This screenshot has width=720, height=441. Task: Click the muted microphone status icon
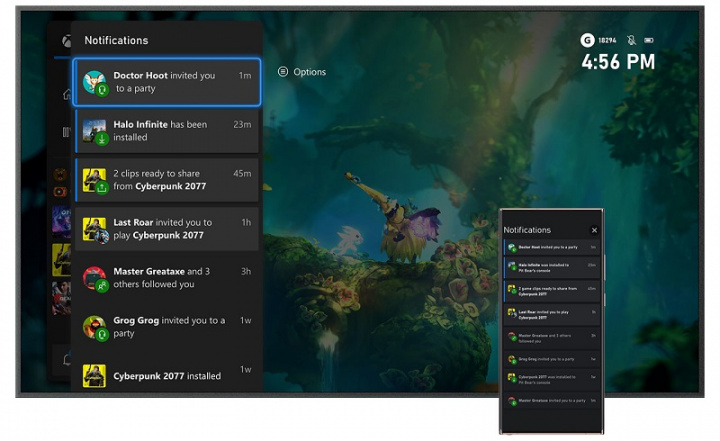[x=630, y=40]
